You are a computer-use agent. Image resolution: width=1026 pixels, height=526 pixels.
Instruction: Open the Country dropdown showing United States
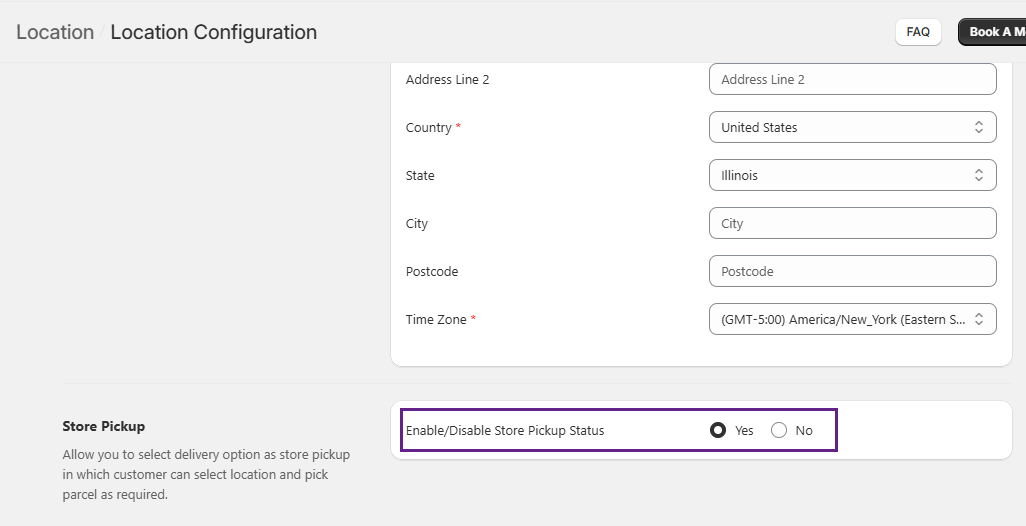(x=852, y=128)
